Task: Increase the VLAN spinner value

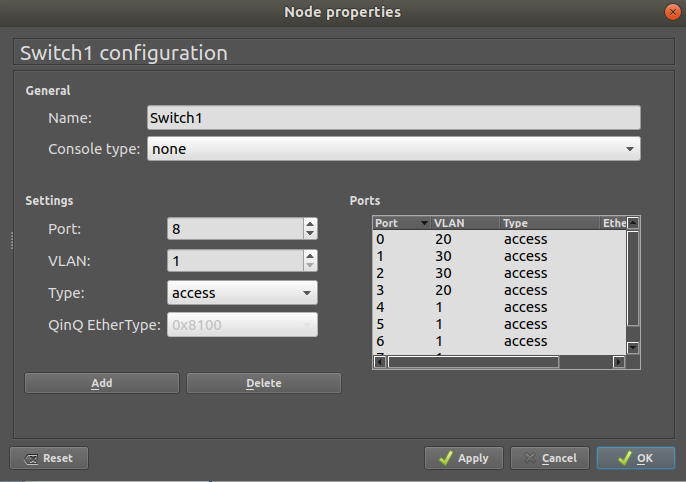Action: coord(310,255)
